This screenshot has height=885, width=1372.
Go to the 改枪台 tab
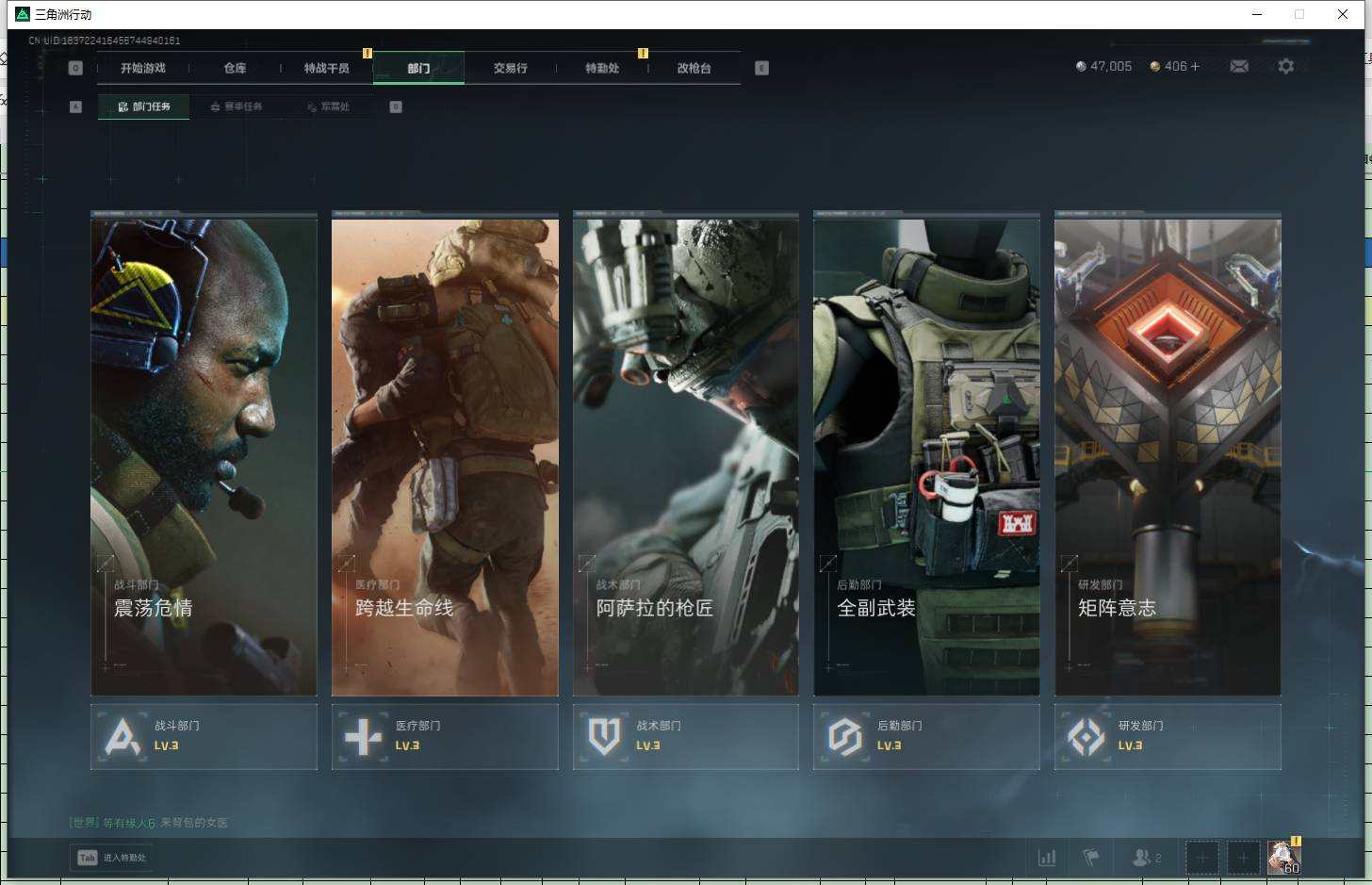[694, 68]
